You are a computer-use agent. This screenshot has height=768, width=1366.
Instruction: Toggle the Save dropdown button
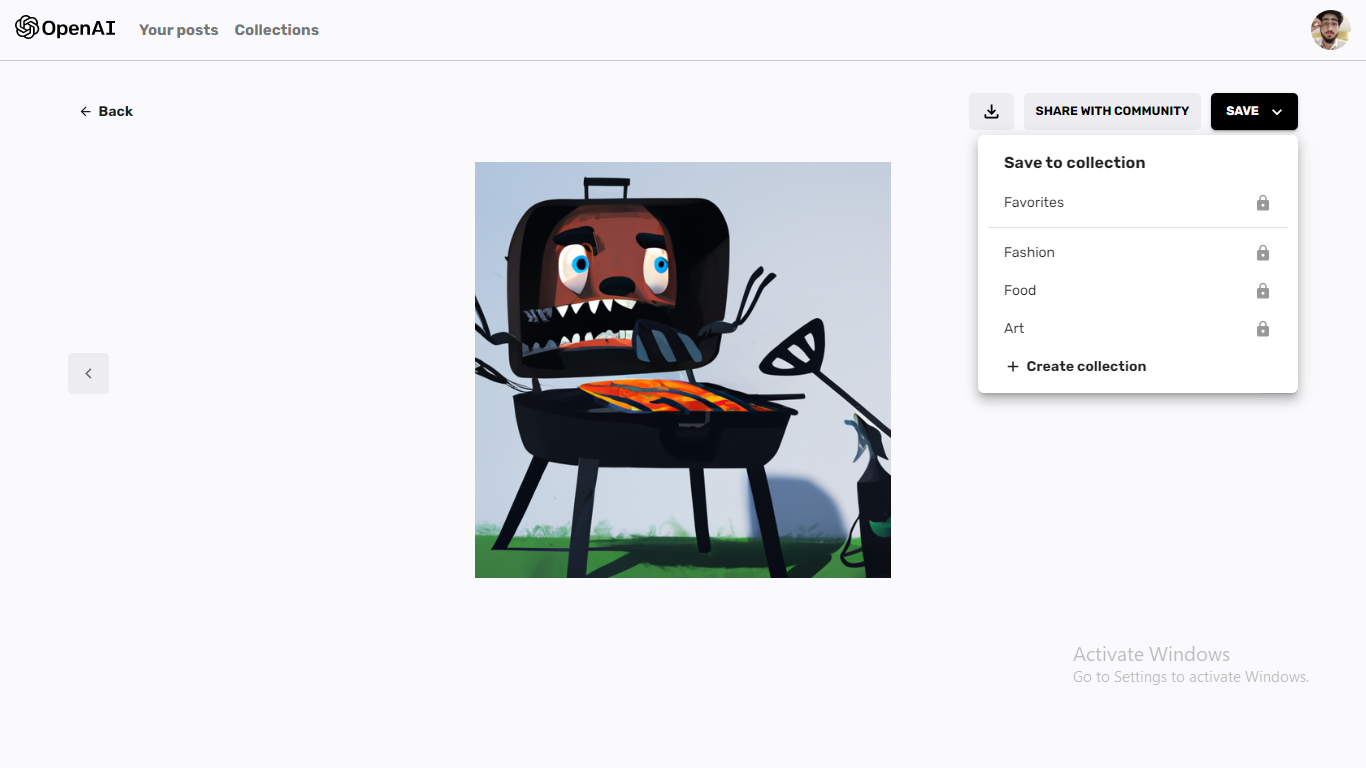(1254, 111)
